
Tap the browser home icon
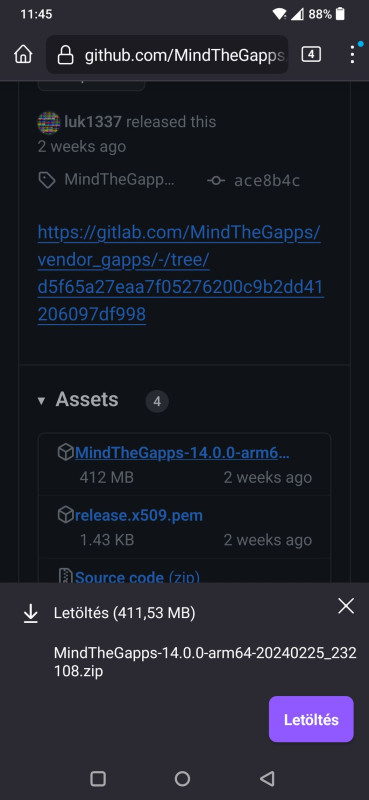pyautogui.click(x=23, y=55)
